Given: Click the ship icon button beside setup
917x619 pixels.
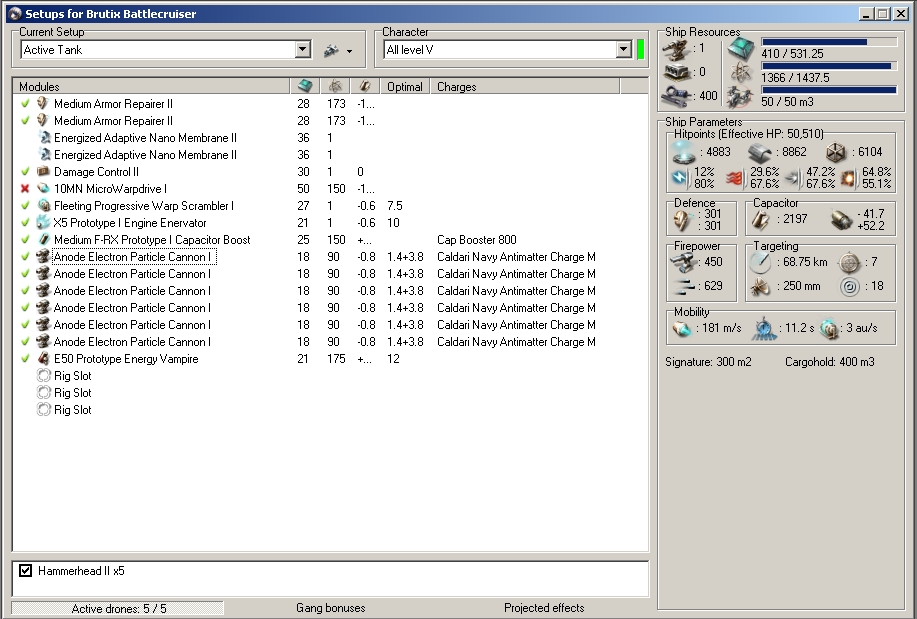Looking at the screenshot, I should point(331,51).
